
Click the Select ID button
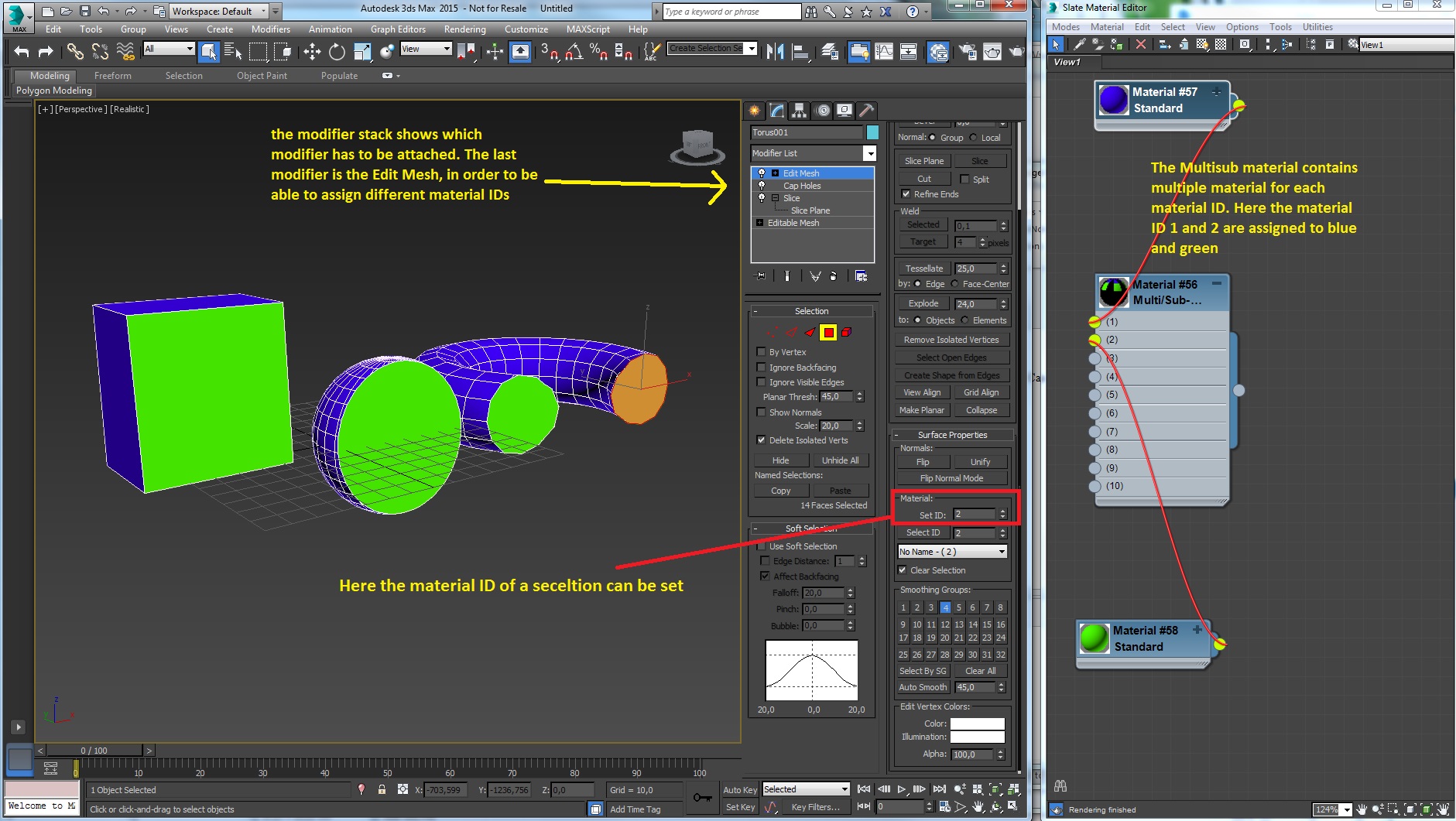(923, 532)
